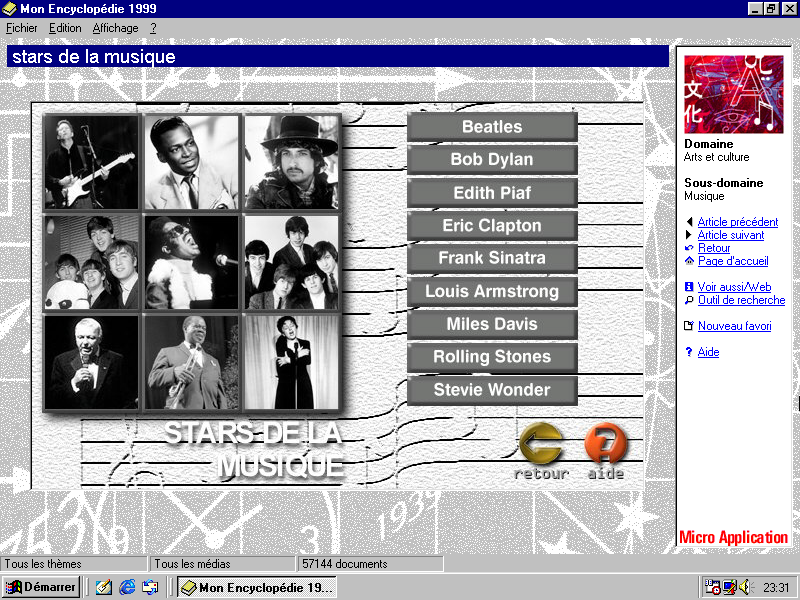Click the trumpet player photo

click(x=191, y=362)
